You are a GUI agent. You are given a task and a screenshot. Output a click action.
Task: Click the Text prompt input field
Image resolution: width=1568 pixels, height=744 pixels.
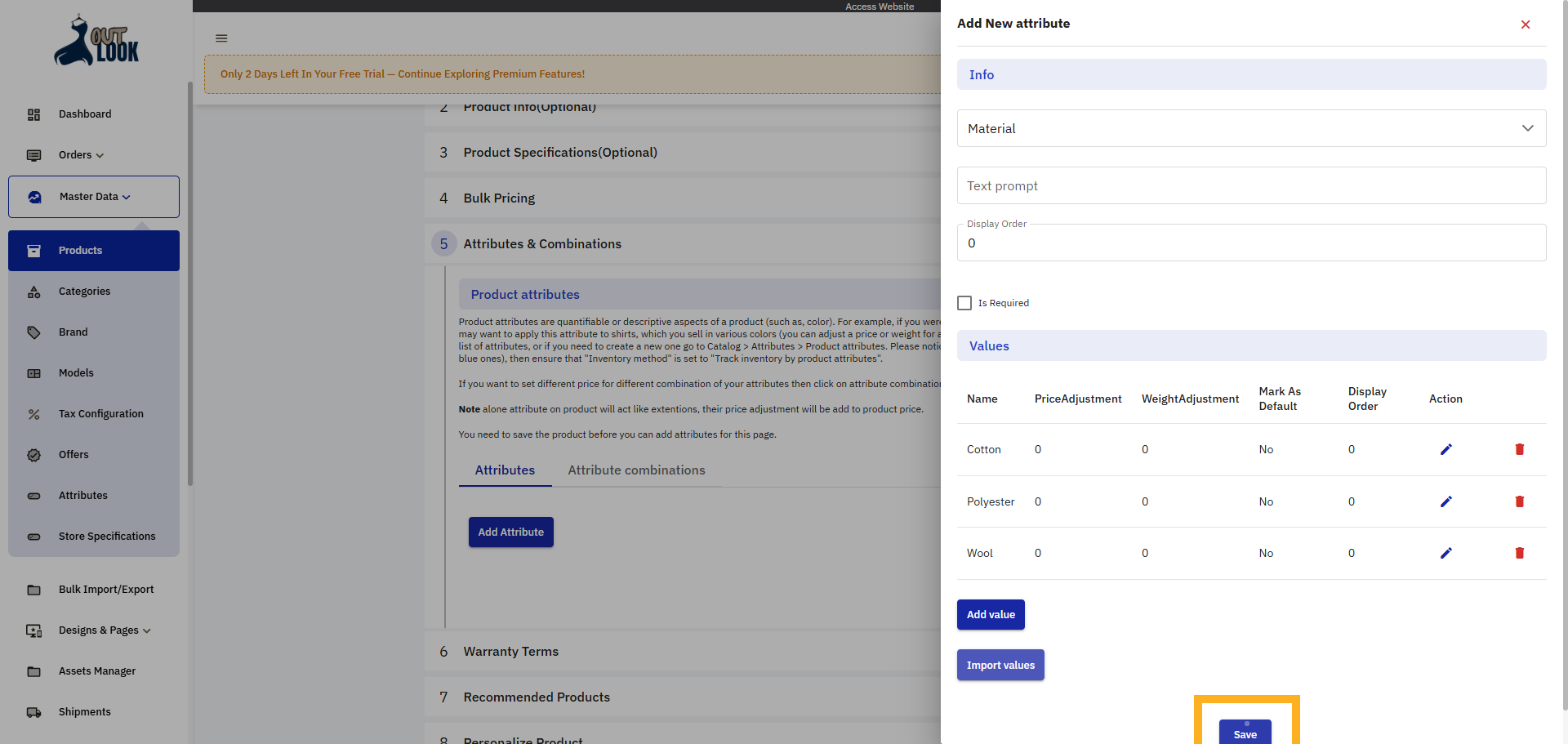1250,185
